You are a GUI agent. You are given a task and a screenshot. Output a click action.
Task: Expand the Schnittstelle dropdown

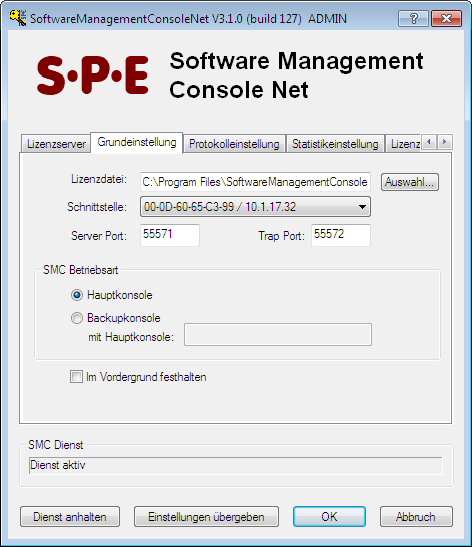[x=255, y=207]
